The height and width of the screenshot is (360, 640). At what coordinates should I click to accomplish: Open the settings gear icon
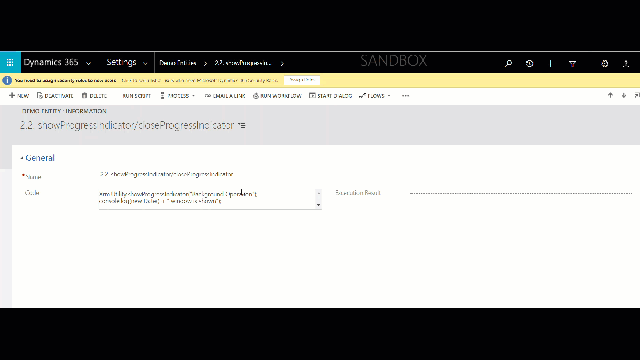click(x=604, y=63)
